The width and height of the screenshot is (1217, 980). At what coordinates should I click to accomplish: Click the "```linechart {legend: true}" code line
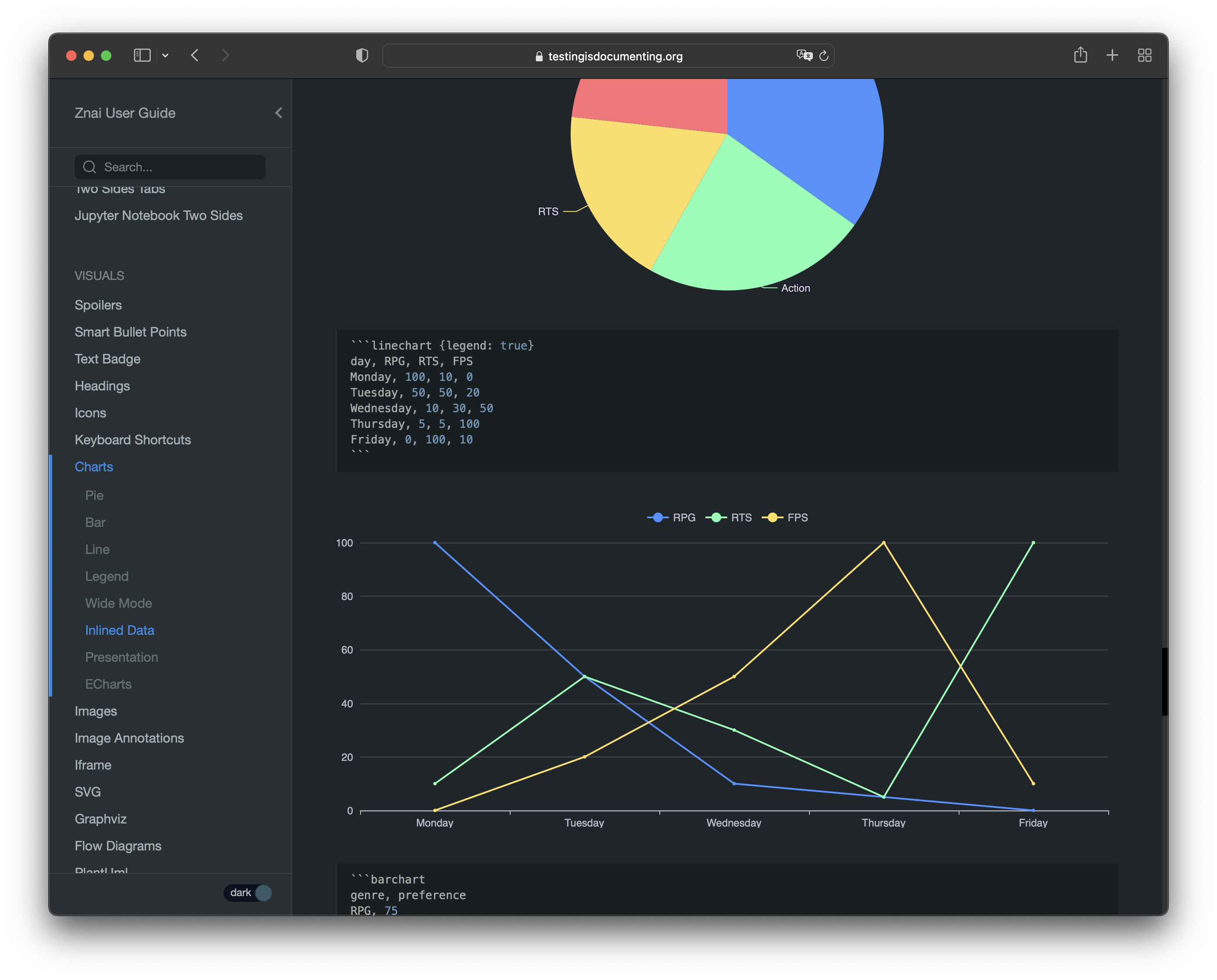tap(442, 346)
